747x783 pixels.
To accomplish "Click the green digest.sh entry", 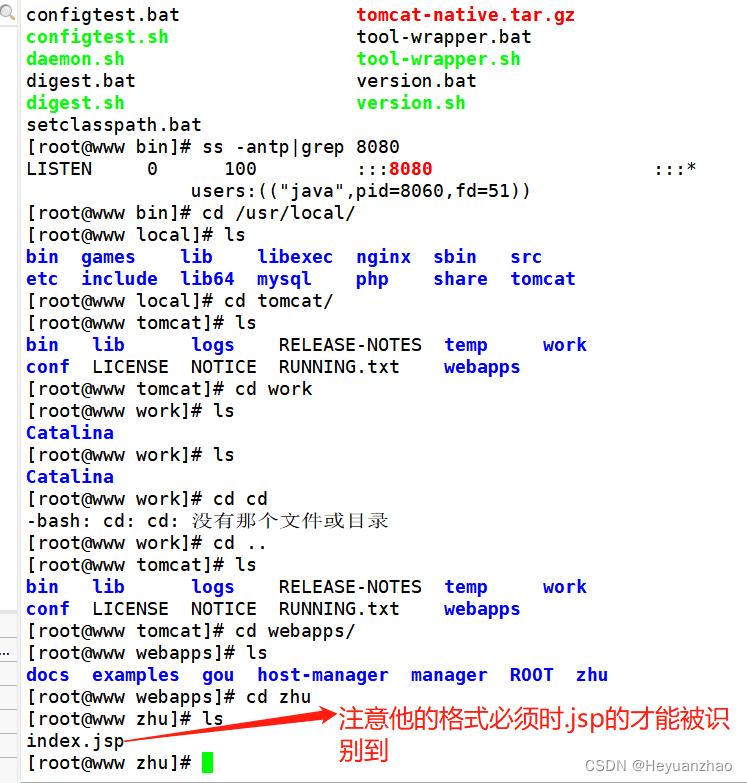I will 75,102.
